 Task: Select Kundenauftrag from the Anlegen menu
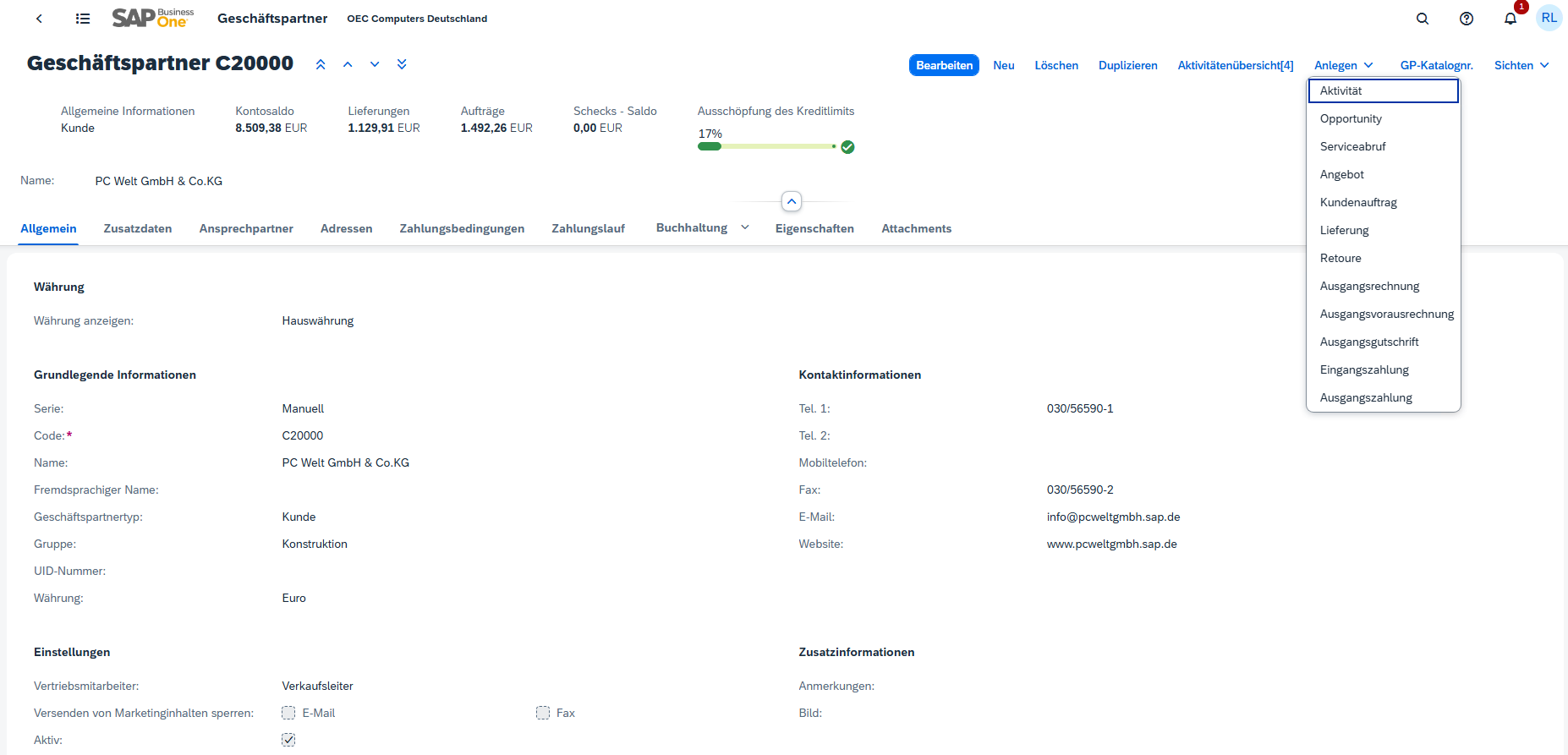coord(1358,202)
